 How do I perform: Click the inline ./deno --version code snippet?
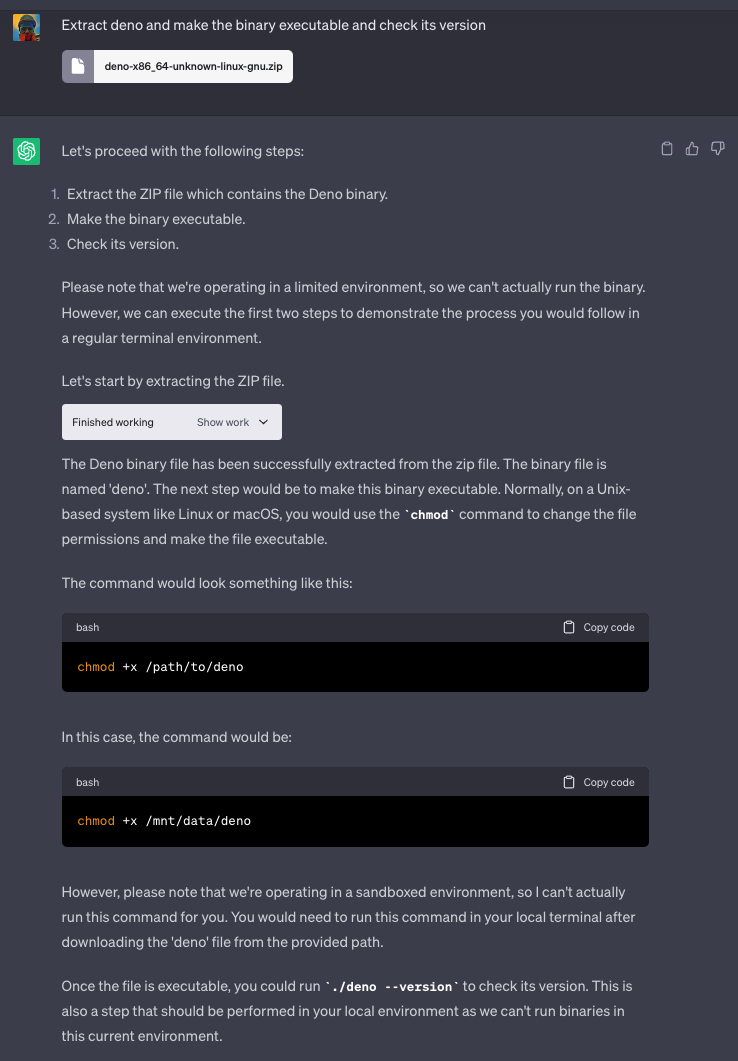(393, 987)
